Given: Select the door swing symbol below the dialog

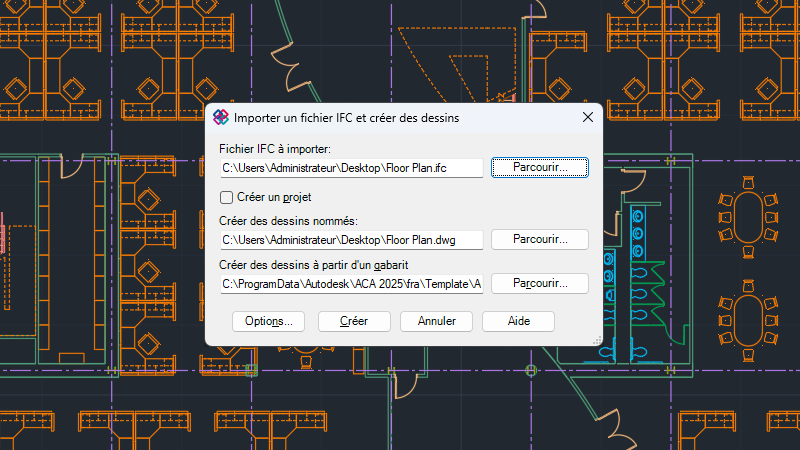Looking at the screenshot, I should 406,385.
